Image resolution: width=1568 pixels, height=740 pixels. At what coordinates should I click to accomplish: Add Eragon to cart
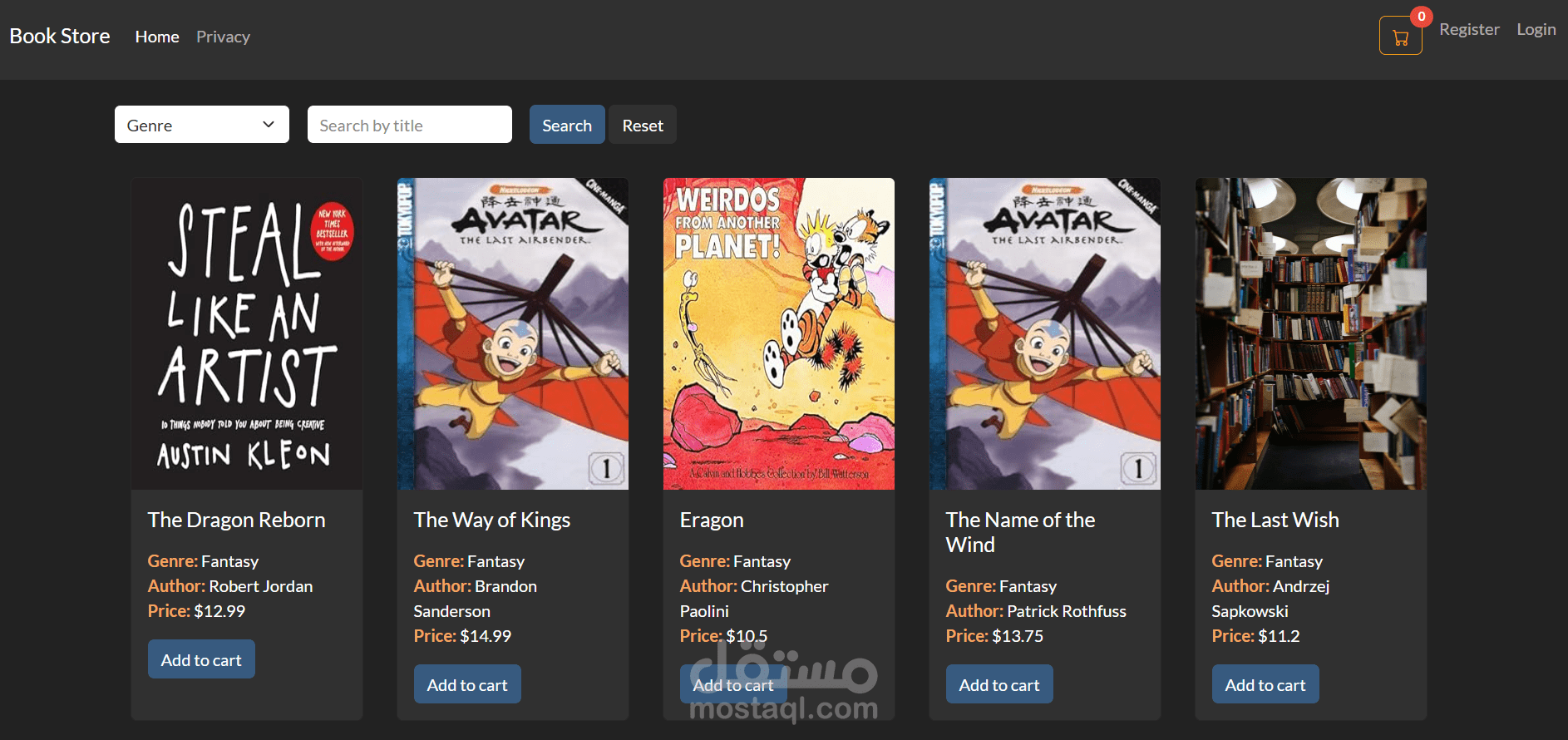(x=733, y=684)
